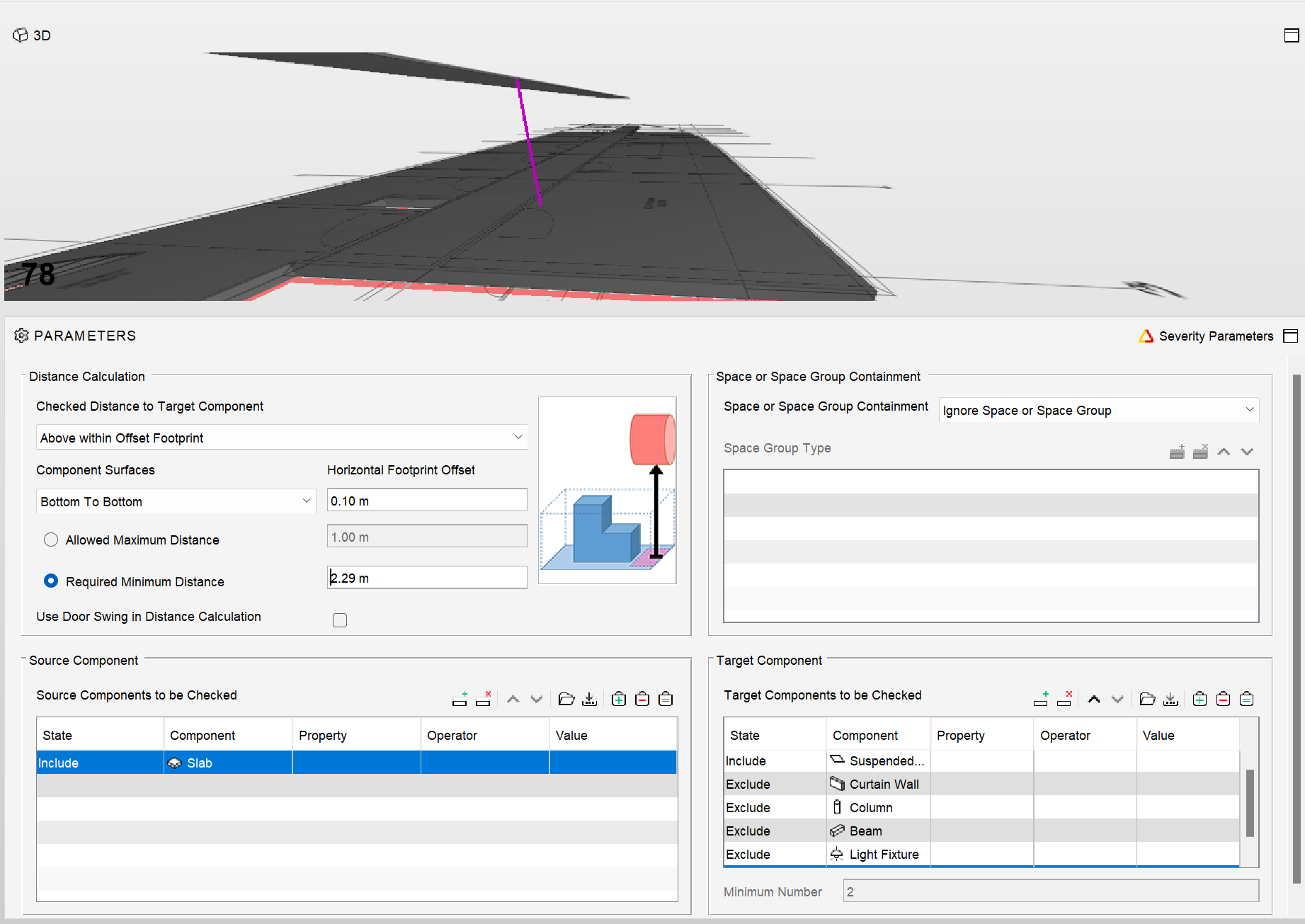1305x924 pixels.
Task: Add a row to Target Components table
Action: (x=1041, y=699)
